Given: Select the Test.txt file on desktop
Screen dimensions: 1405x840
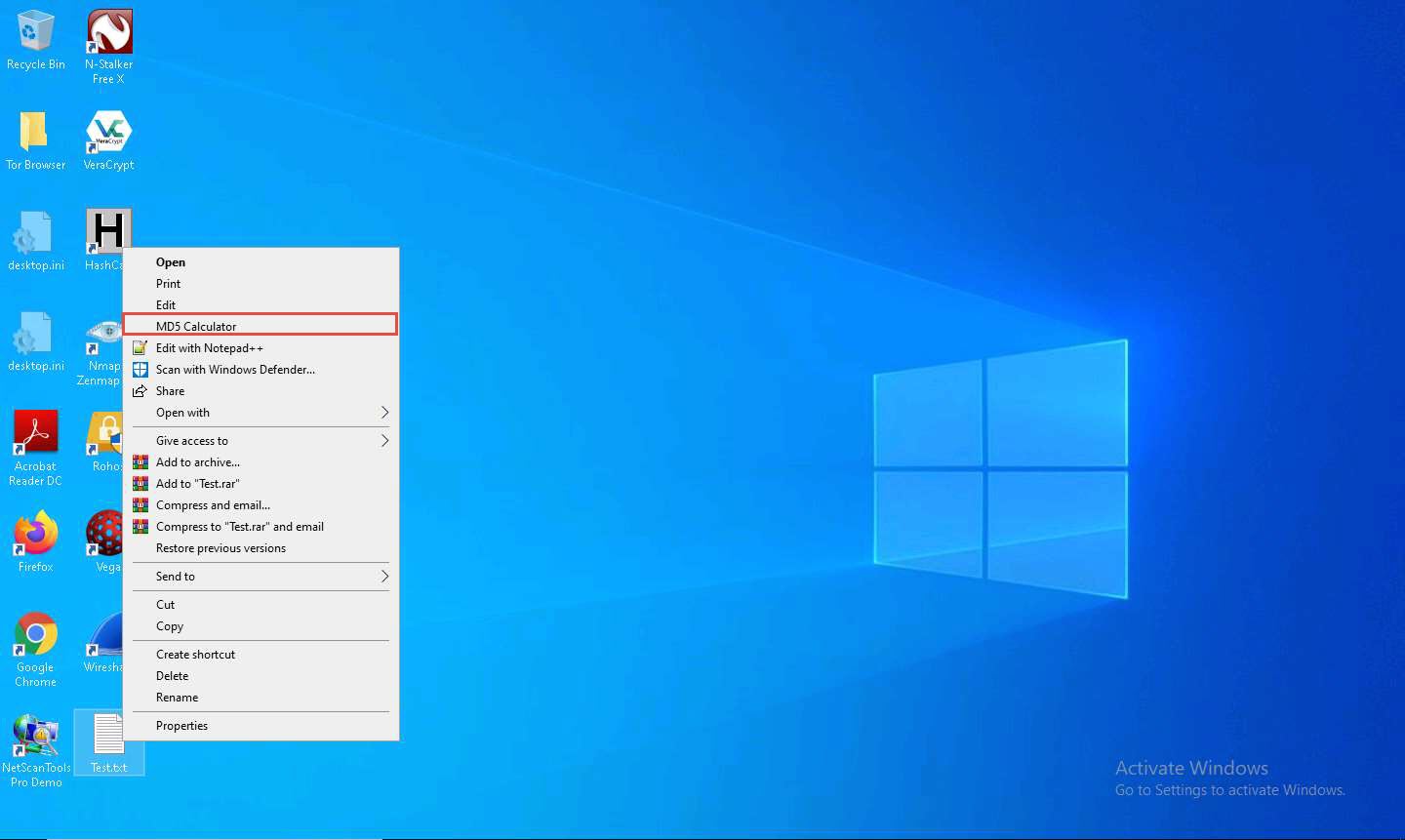Looking at the screenshot, I should [x=108, y=740].
